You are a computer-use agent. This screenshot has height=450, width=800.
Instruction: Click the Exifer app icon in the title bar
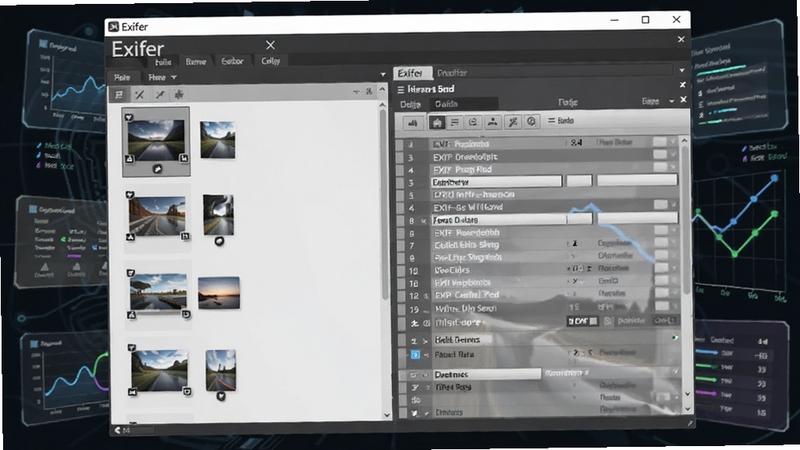114,27
